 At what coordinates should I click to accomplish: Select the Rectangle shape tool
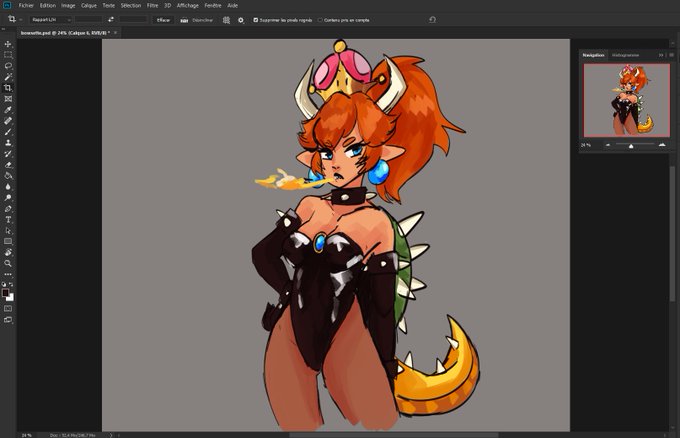(8, 242)
